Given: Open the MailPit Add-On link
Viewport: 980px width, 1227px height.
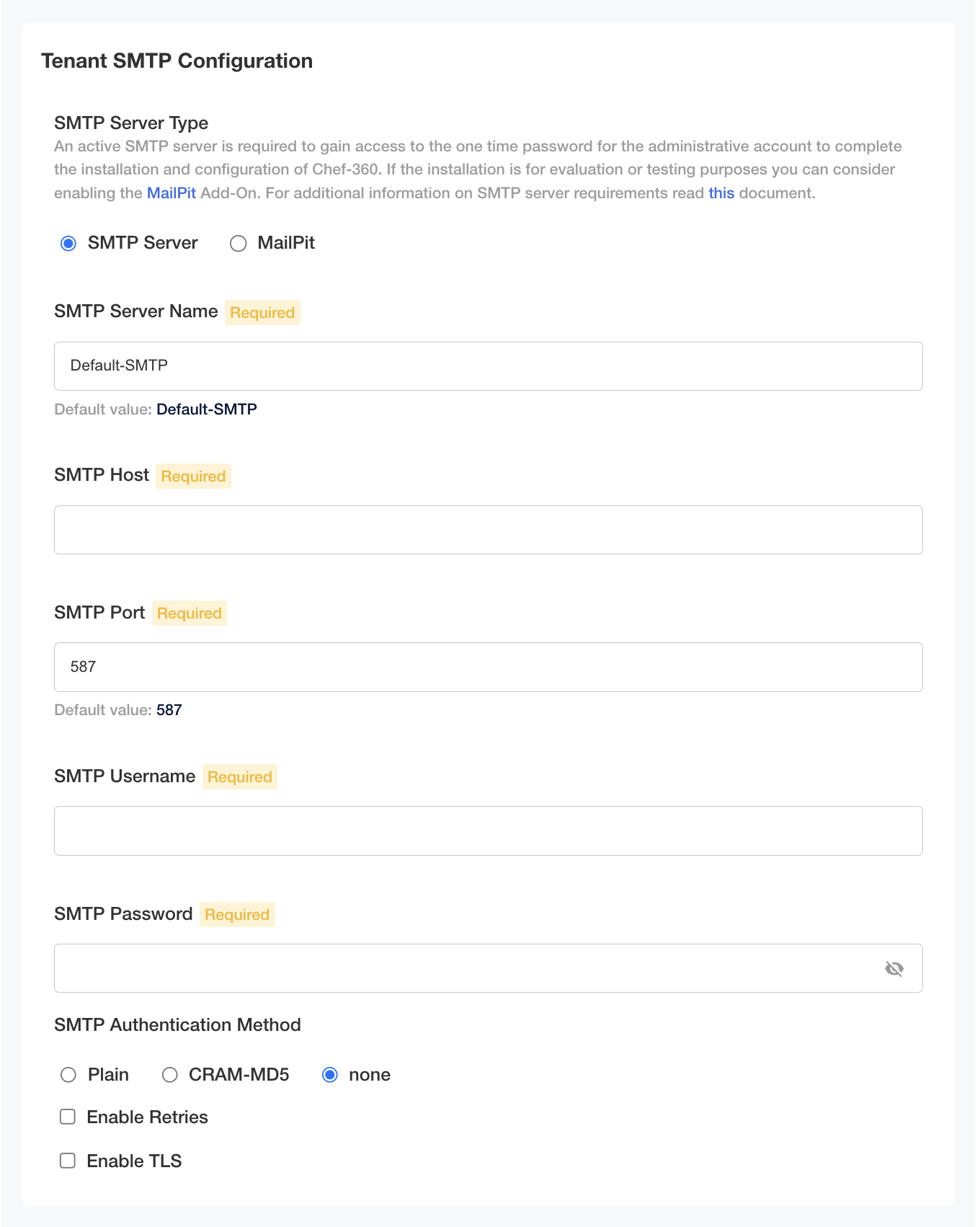Looking at the screenshot, I should pos(171,192).
